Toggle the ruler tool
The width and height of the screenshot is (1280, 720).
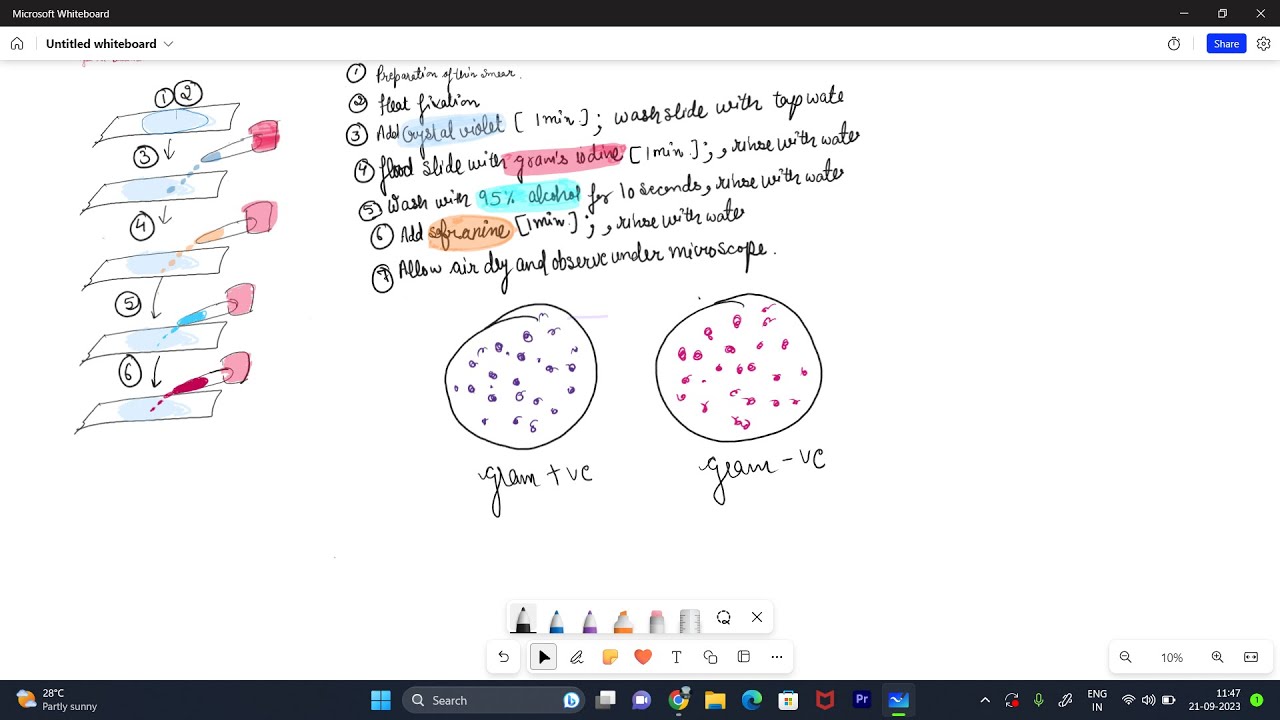pyautogui.click(x=690, y=621)
